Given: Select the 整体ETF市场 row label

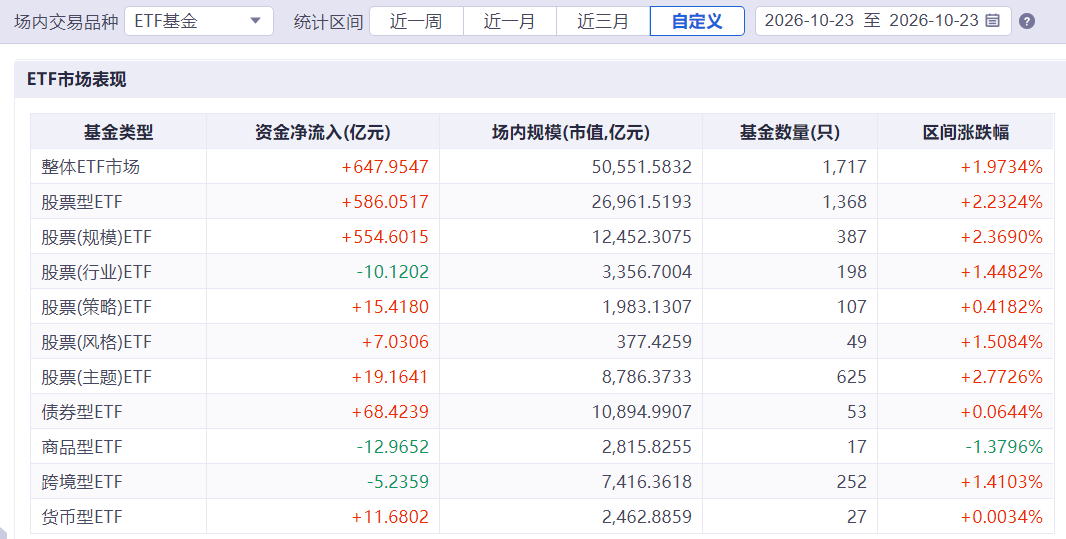Looking at the screenshot, I should [x=90, y=167].
